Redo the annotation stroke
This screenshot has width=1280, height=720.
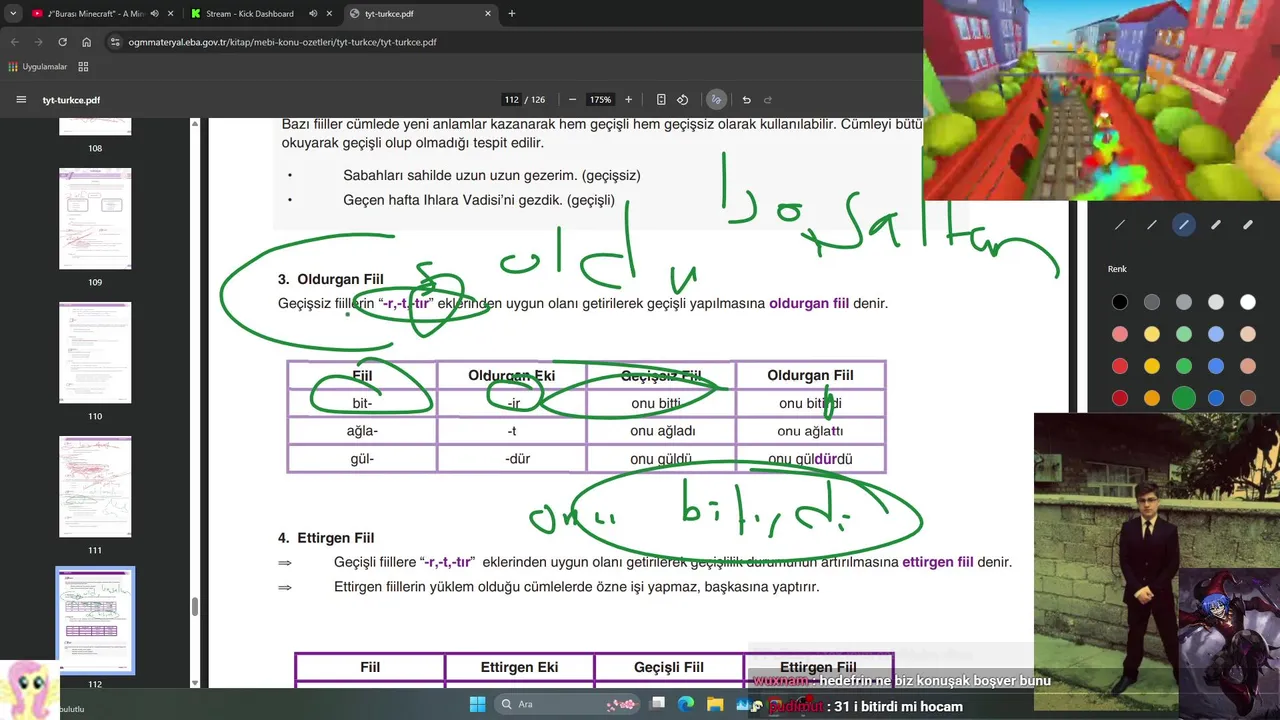click(x=768, y=100)
